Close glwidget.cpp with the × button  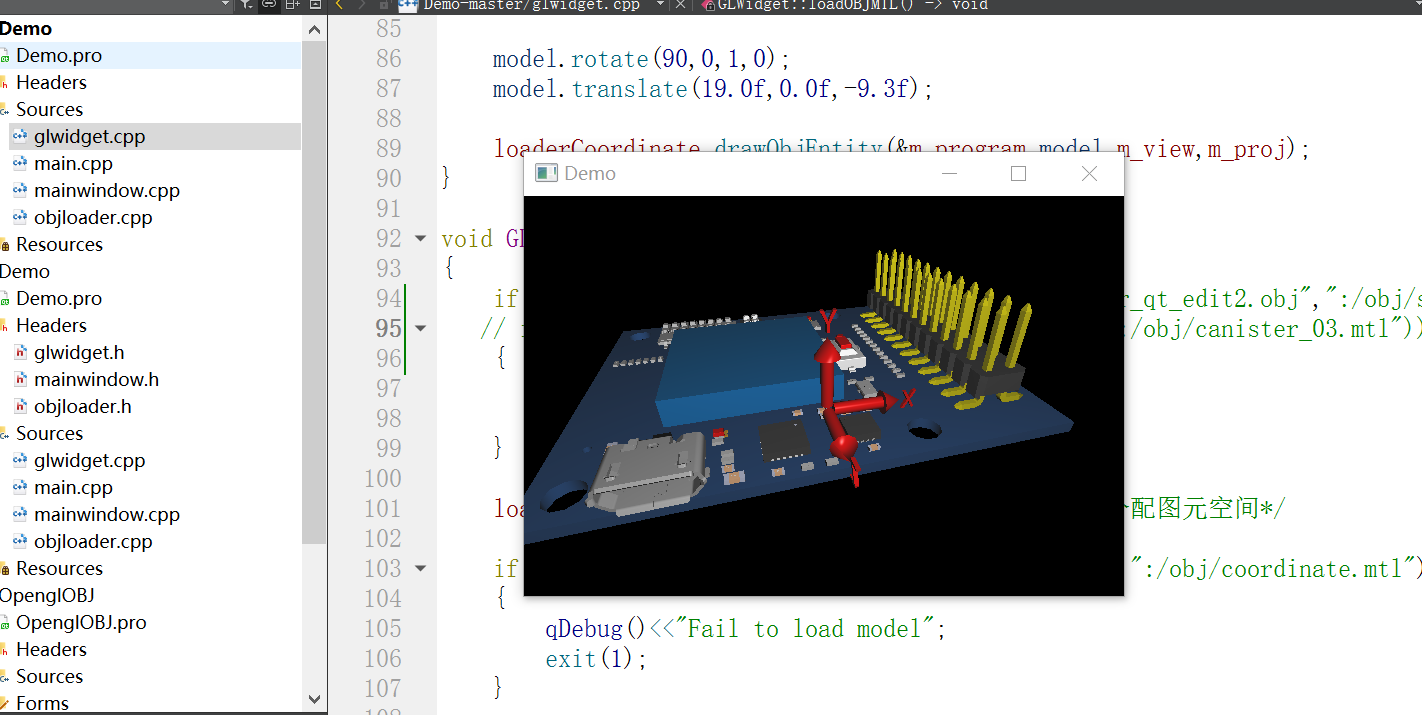(x=681, y=6)
